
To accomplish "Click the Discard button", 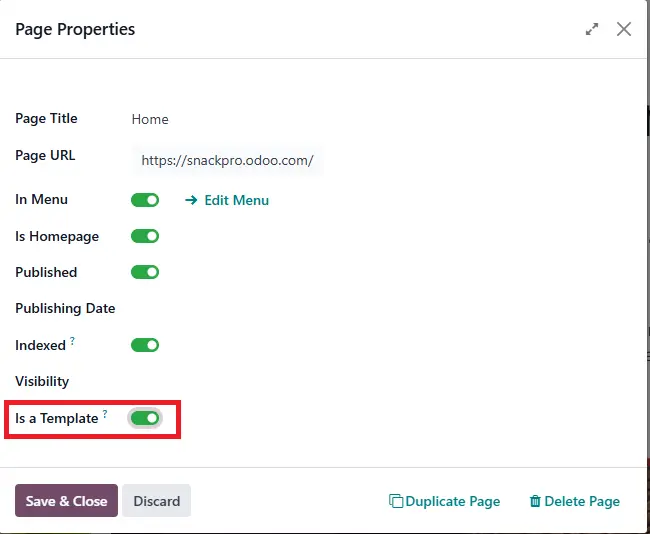I will click(x=157, y=500).
